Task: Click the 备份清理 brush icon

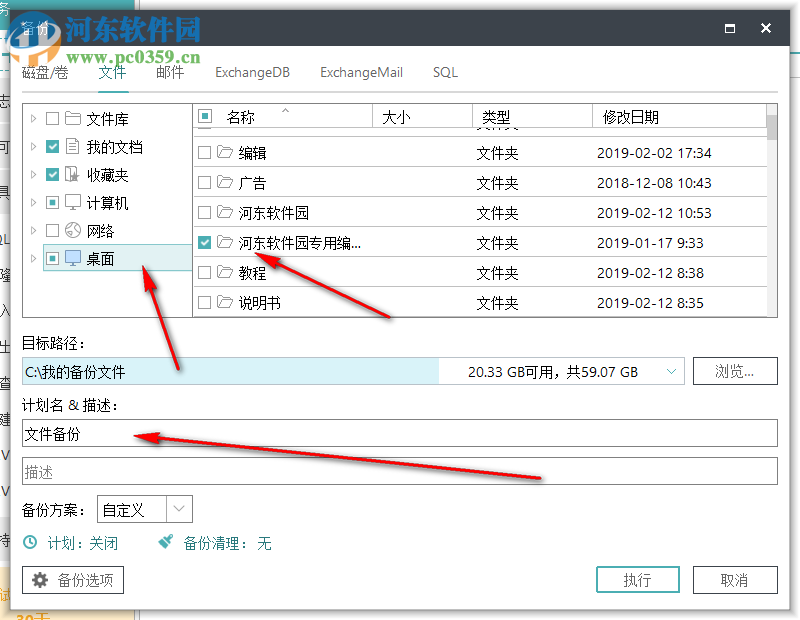Action: click(165, 543)
